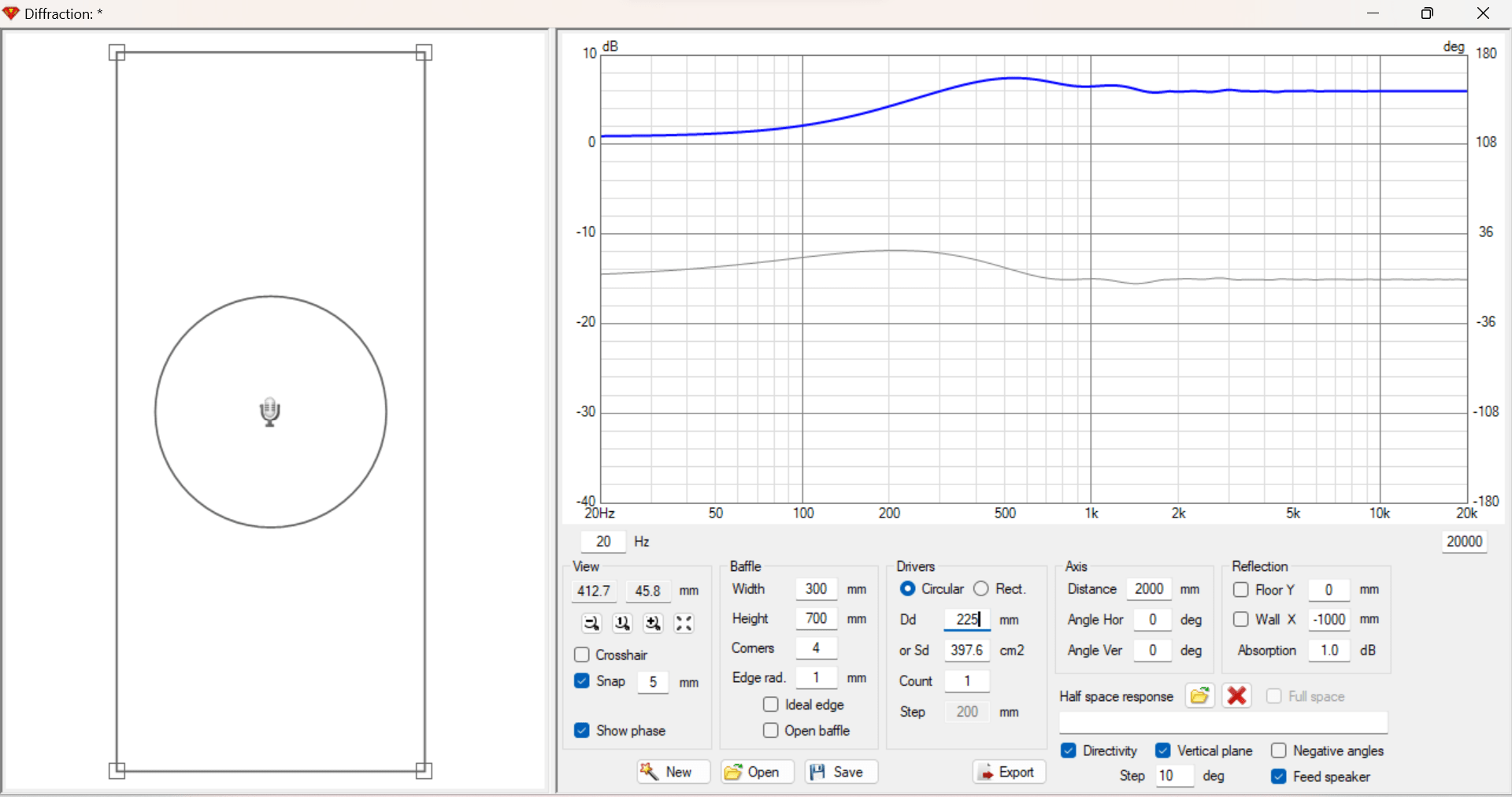Close the Diffraction window
Screen dimensions: 1512x797
point(1483,13)
